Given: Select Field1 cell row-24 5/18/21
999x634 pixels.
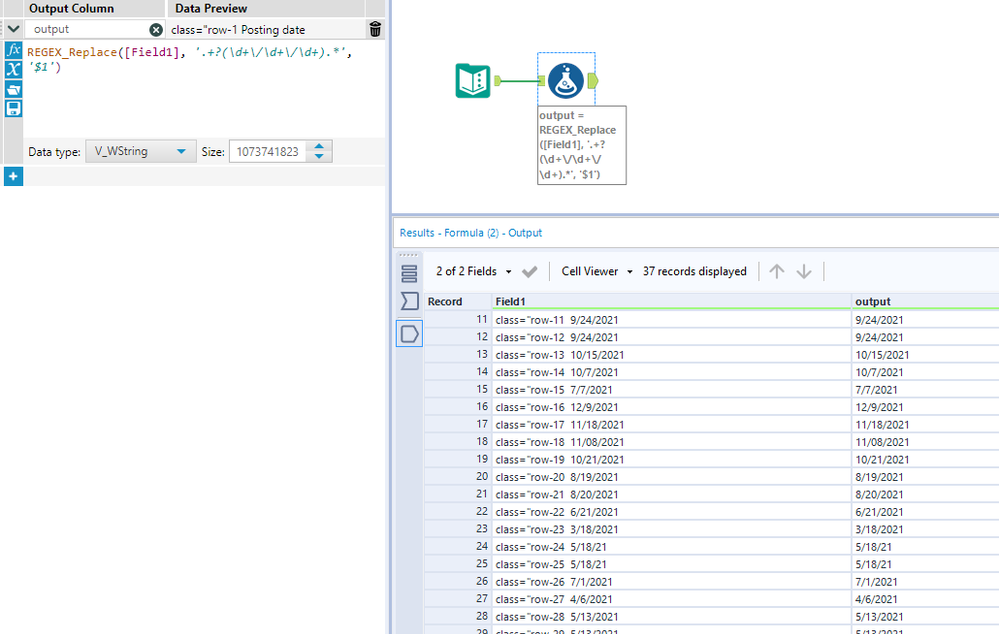Looking at the screenshot, I should (x=672, y=547).
